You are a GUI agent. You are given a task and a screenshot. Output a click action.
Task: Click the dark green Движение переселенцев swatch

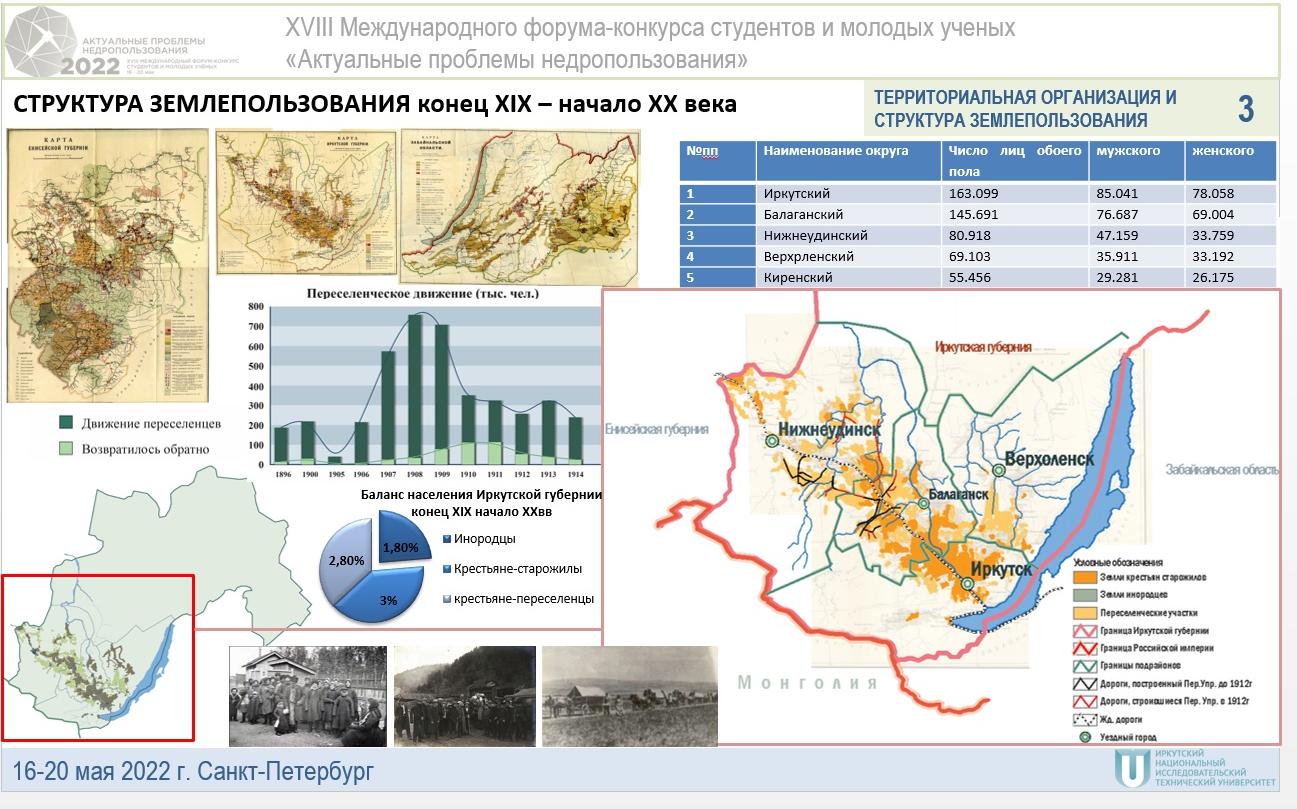pyautogui.click(x=67, y=423)
